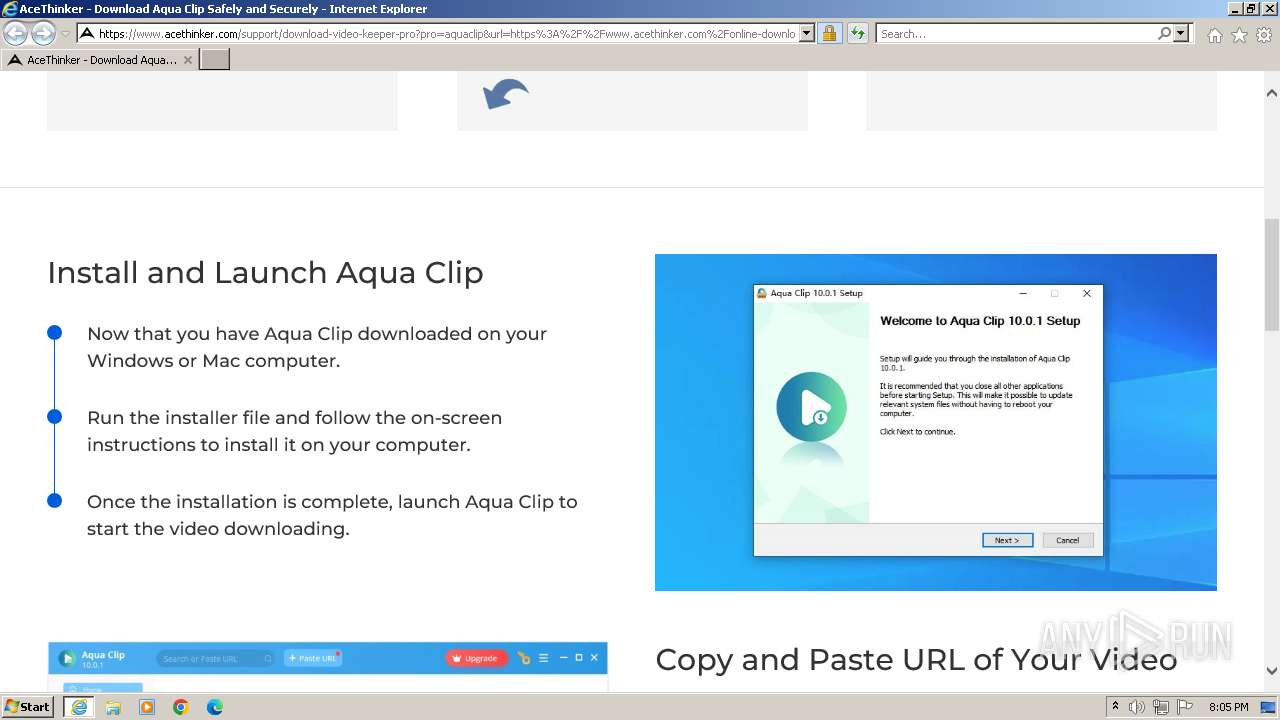This screenshot has height=720, width=1280.
Task: Click the search magnifier icon
Action: click(1164, 34)
